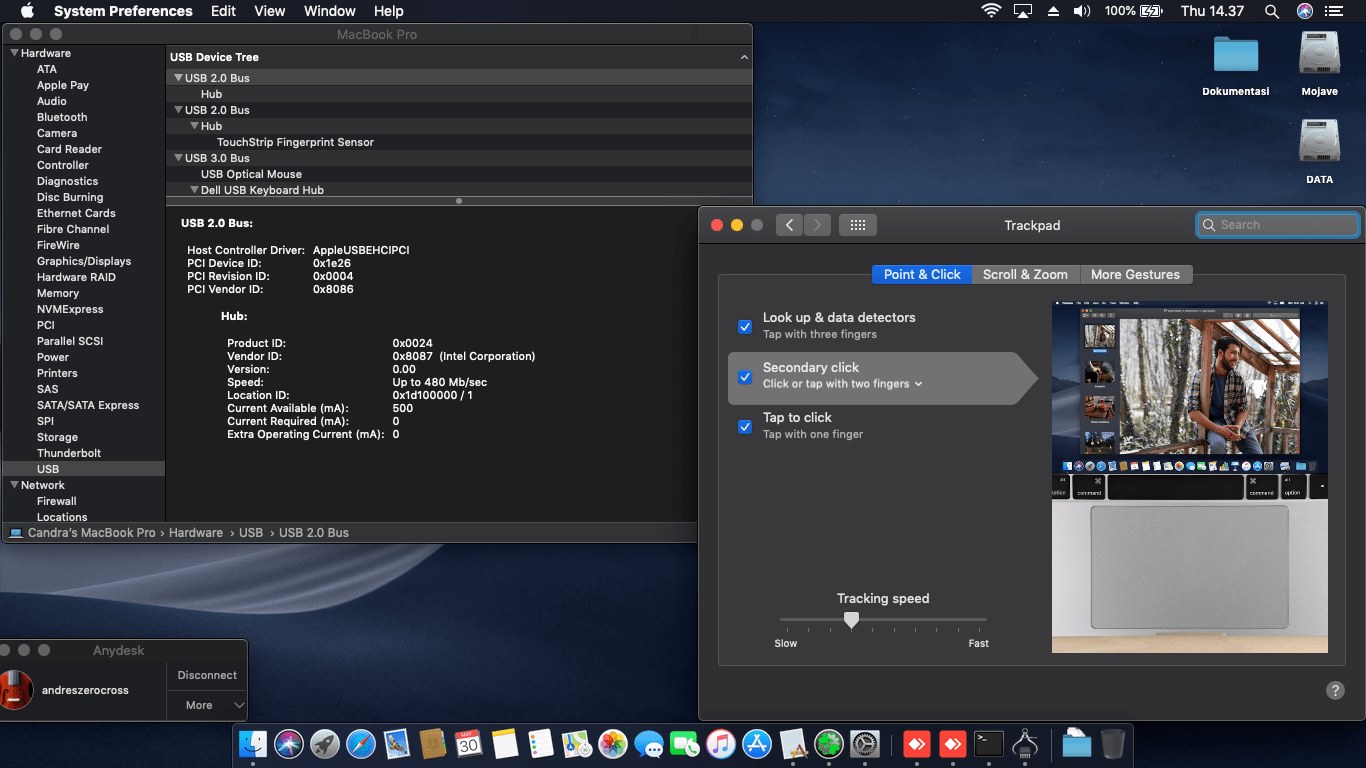Viewport: 1366px width, 768px height.
Task: Open Messages bubble icon in Dock
Action: click(x=648, y=743)
